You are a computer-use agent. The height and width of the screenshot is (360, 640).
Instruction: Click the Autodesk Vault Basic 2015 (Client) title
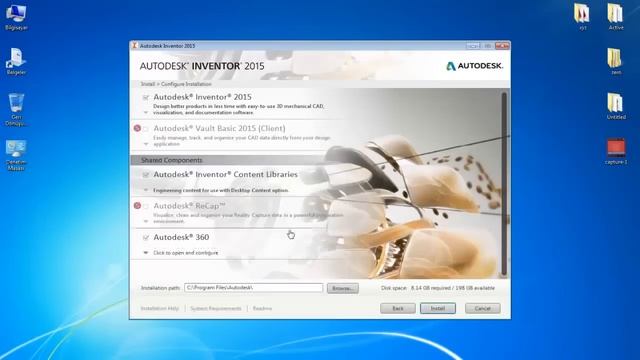(219, 128)
